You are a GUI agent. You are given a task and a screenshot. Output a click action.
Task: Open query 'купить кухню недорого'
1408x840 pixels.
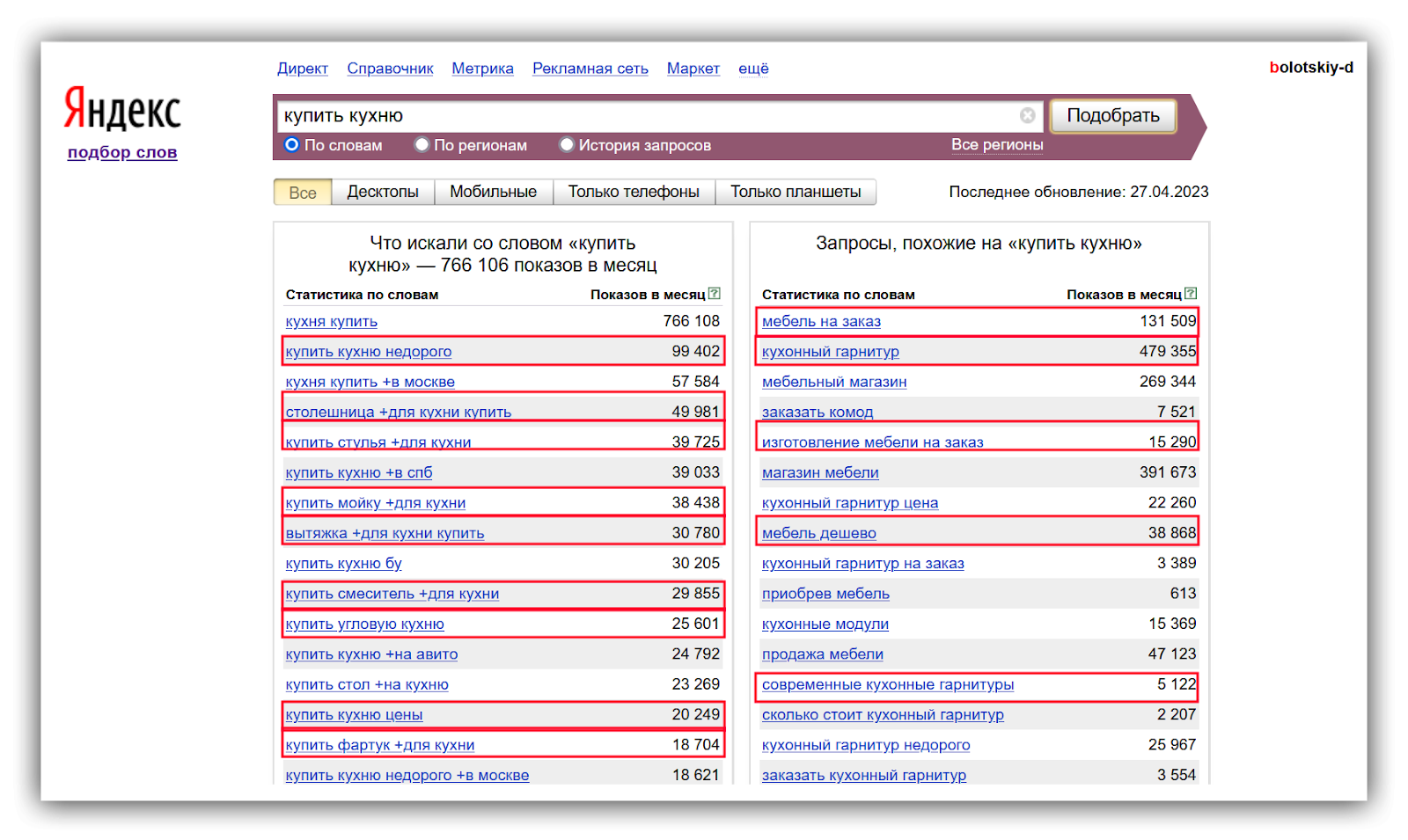[x=369, y=352]
